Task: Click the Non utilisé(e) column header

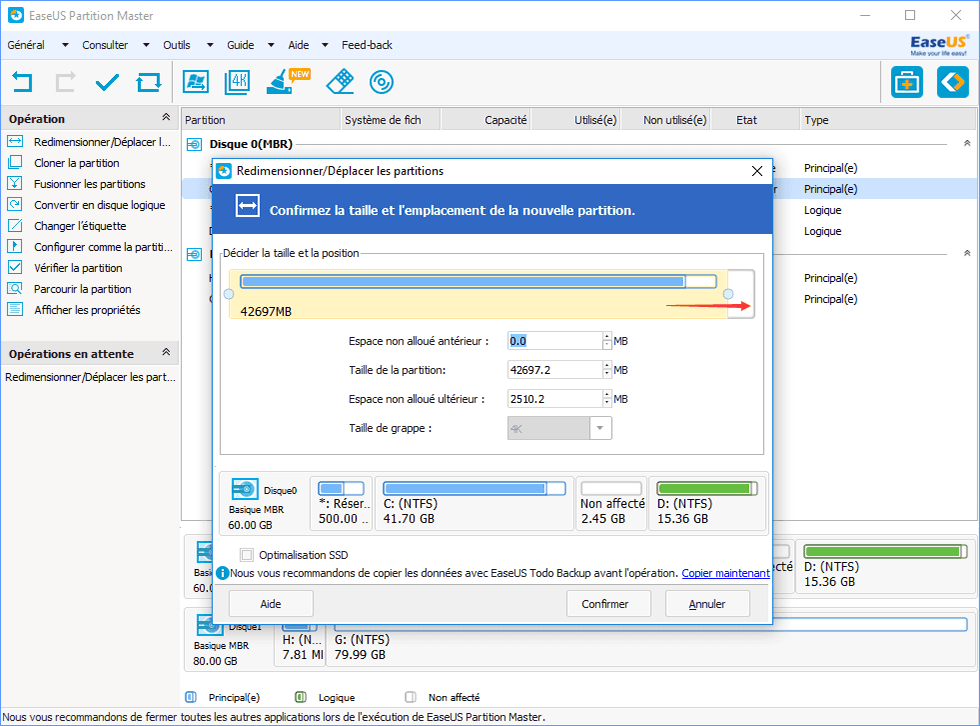Action: click(666, 120)
